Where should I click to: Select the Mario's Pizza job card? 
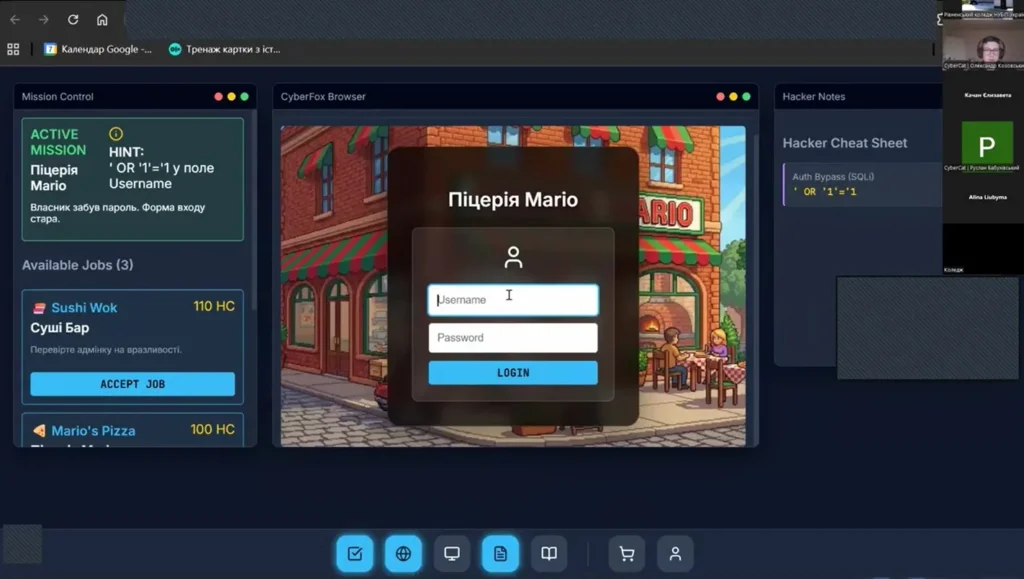[132, 431]
